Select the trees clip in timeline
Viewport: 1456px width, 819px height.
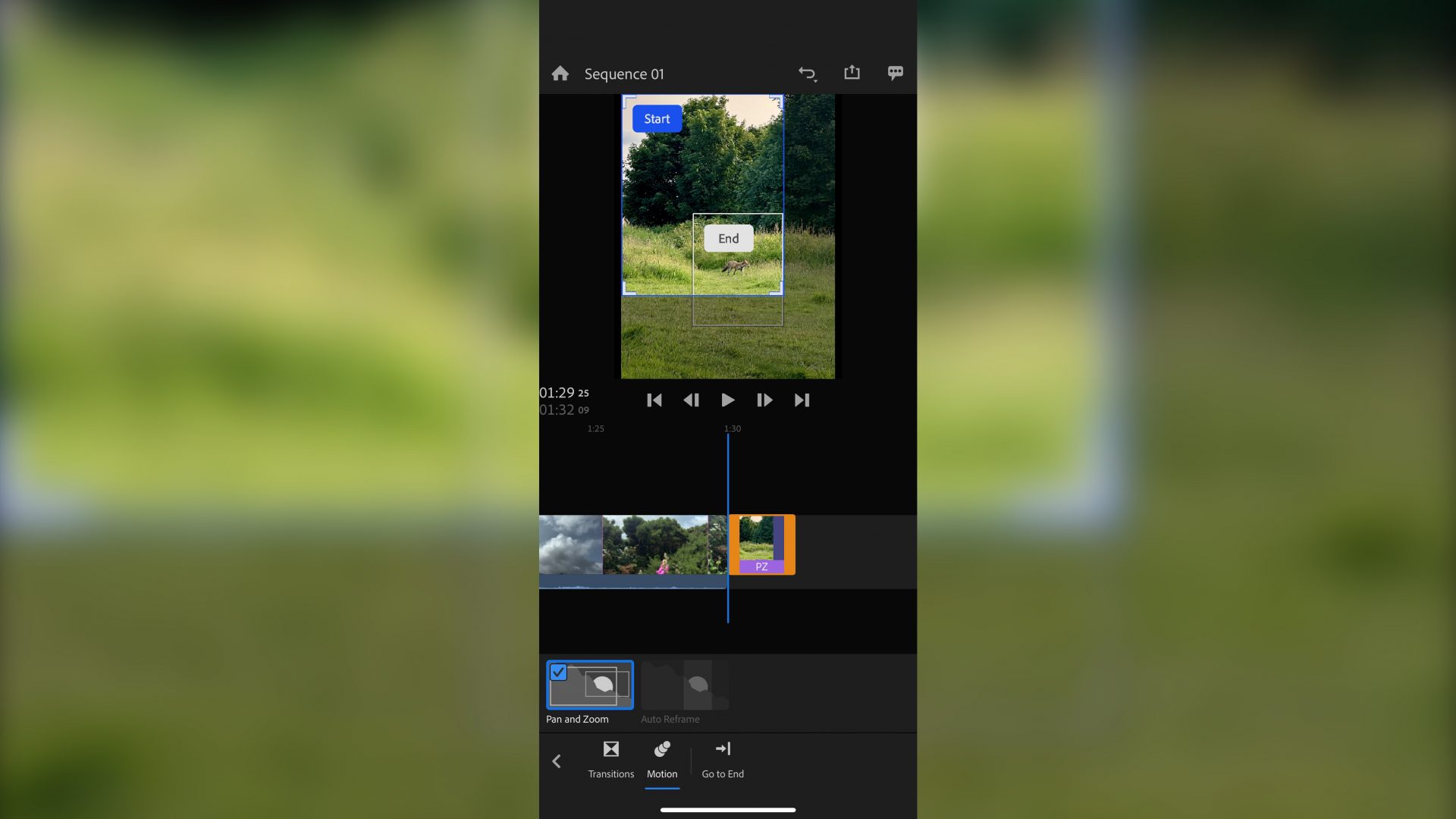pyautogui.click(x=655, y=544)
